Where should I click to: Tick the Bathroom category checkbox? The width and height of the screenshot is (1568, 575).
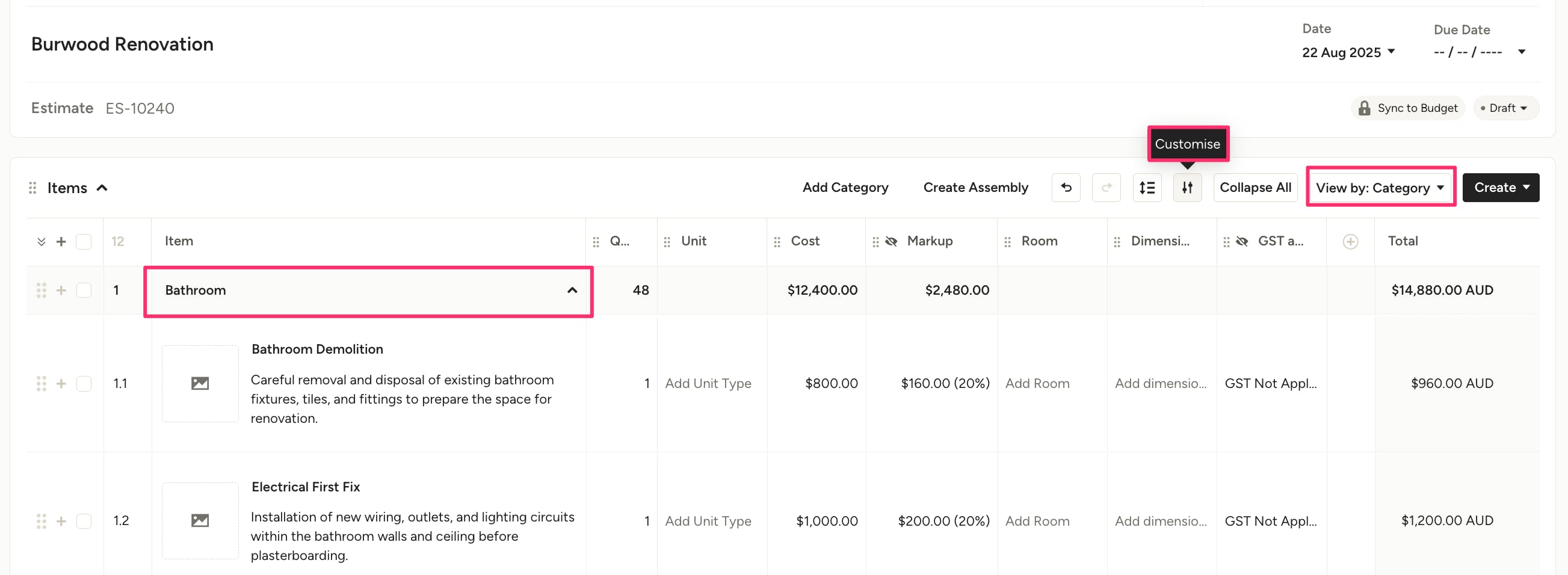pyautogui.click(x=84, y=291)
